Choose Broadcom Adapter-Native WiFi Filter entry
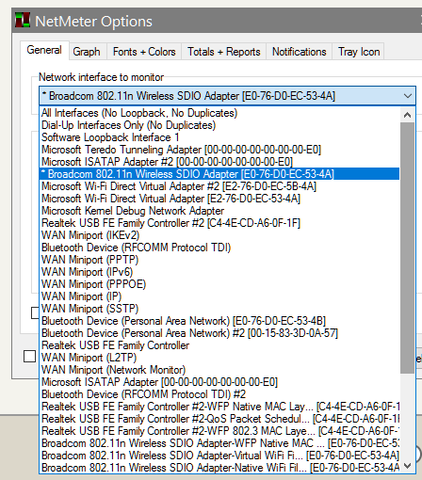422x480 pixels. (x=220, y=468)
